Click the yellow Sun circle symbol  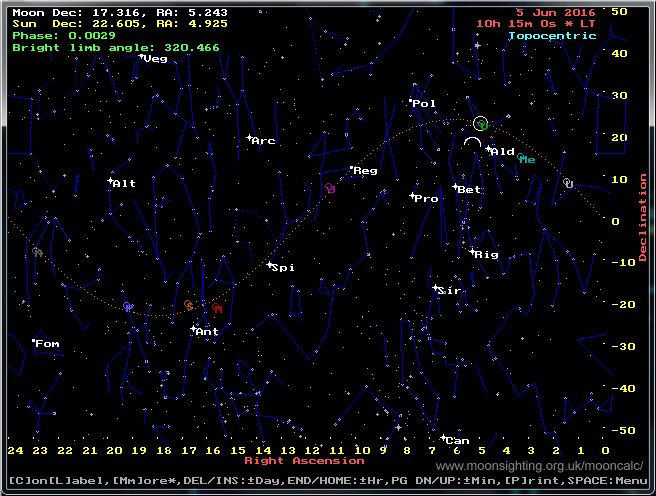pyautogui.click(x=481, y=123)
